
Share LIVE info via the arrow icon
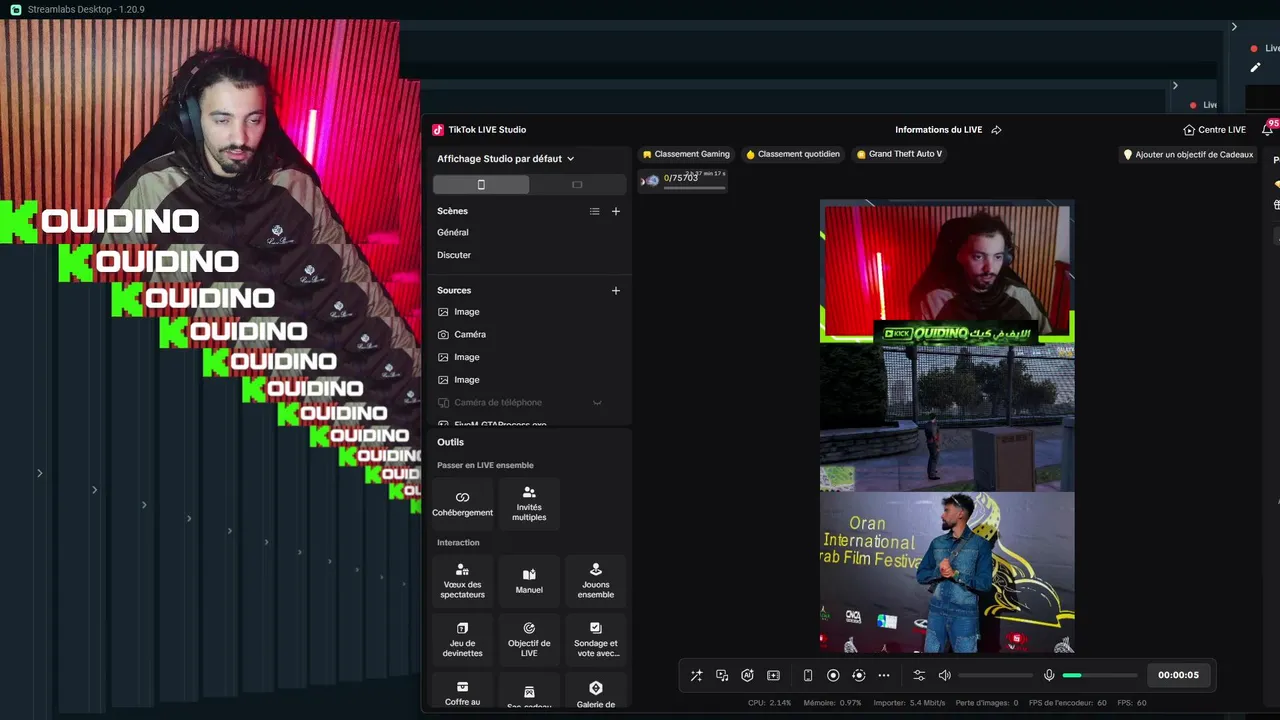996,130
